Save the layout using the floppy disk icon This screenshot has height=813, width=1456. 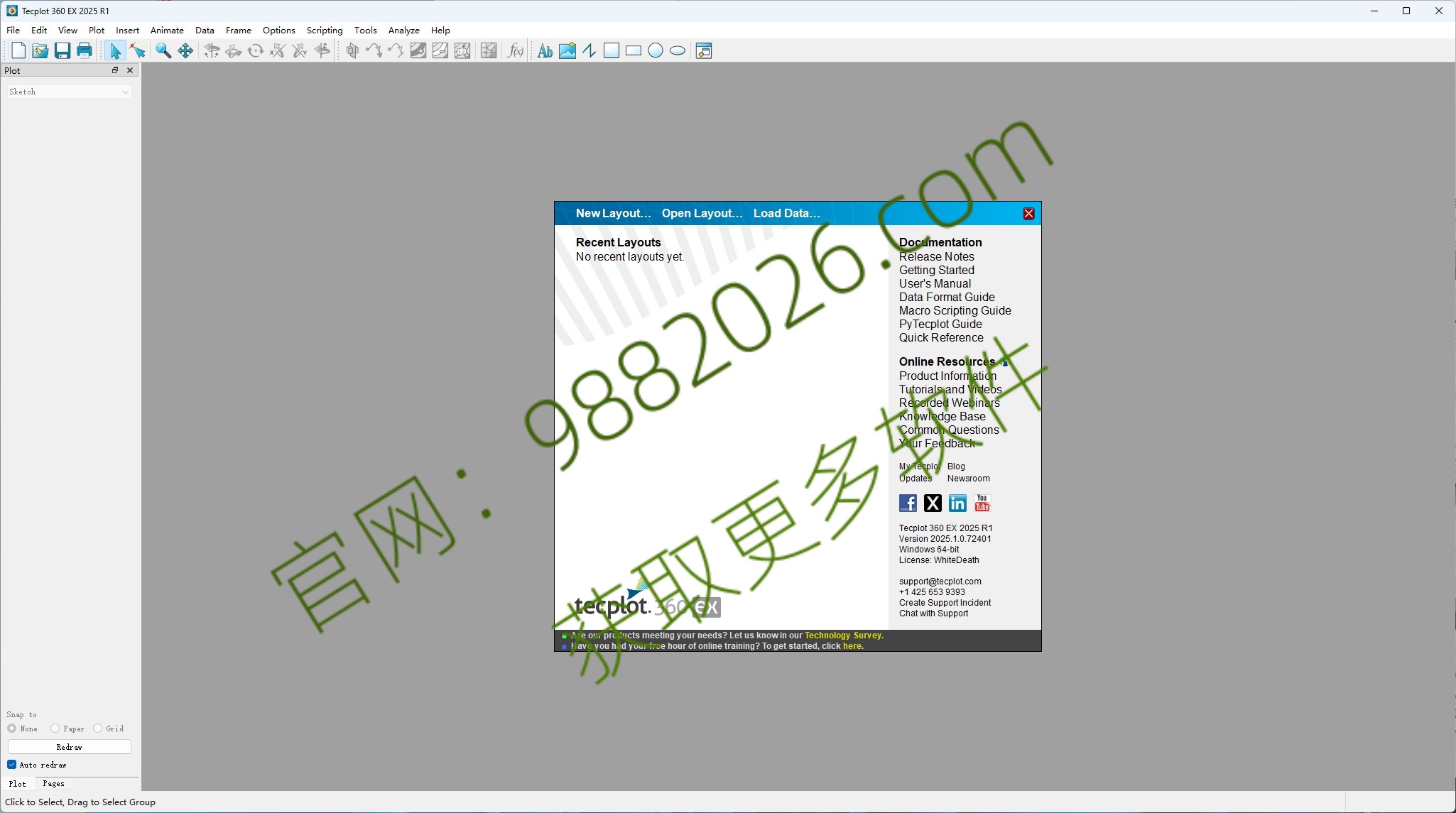(x=63, y=50)
